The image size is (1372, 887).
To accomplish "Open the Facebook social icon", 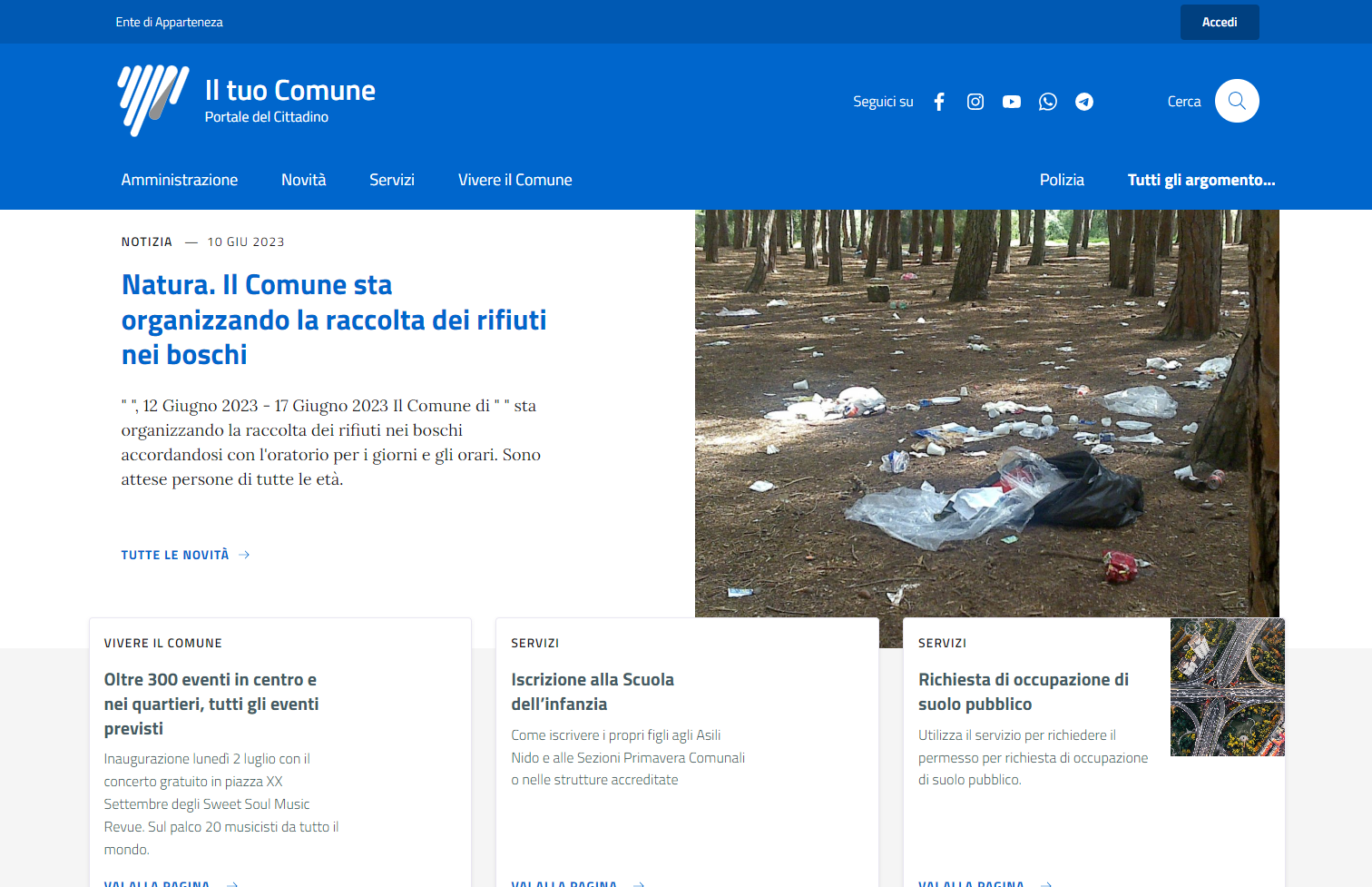I will [939, 102].
